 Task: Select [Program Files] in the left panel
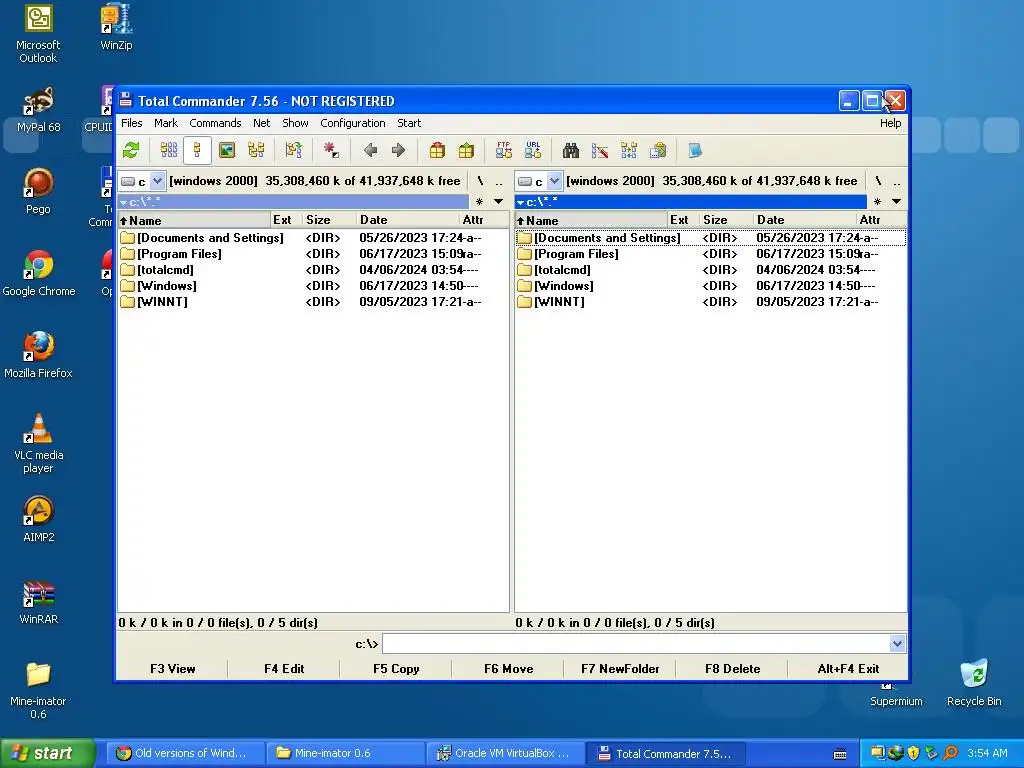tap(179, 254)
